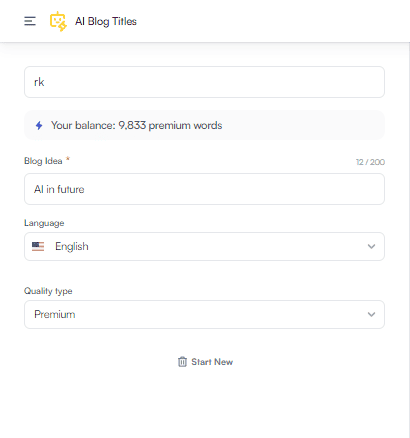This screenshot has height=438, width=410.
Task: Click the Quality type label
Action: [48, 291]
